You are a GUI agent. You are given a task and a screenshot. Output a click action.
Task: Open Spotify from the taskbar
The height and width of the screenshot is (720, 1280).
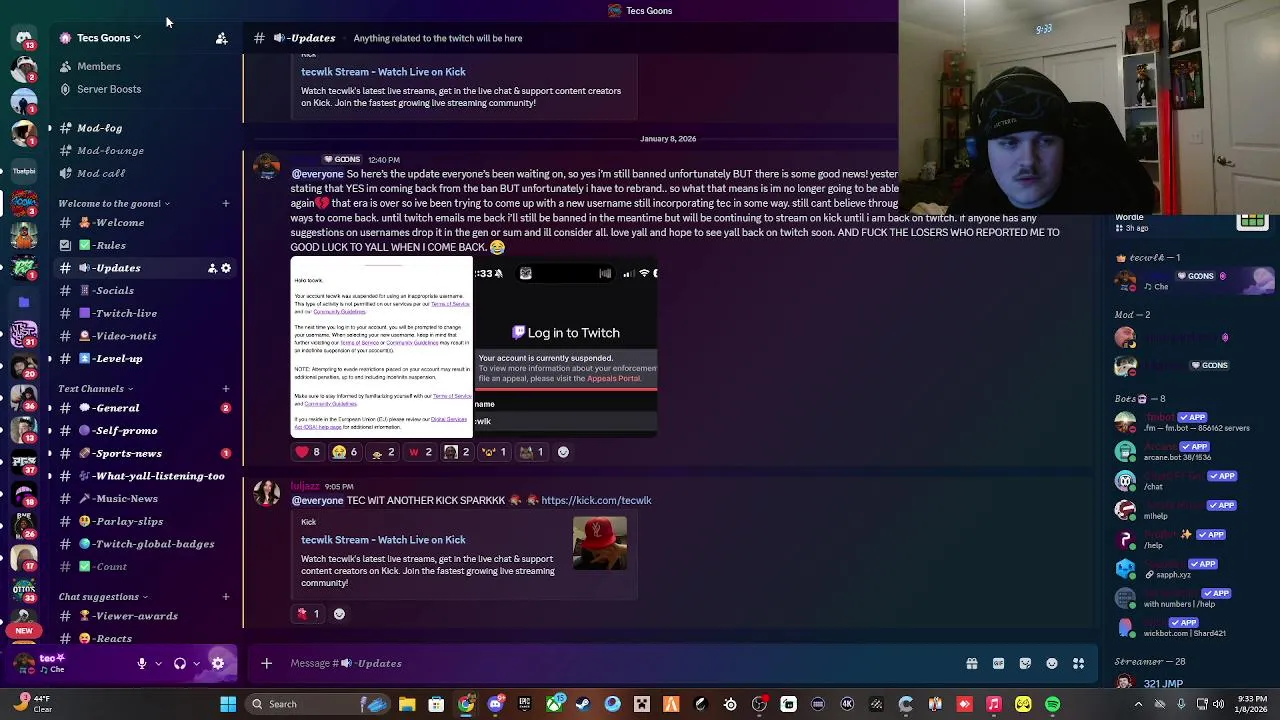(x=1053, y=704)
